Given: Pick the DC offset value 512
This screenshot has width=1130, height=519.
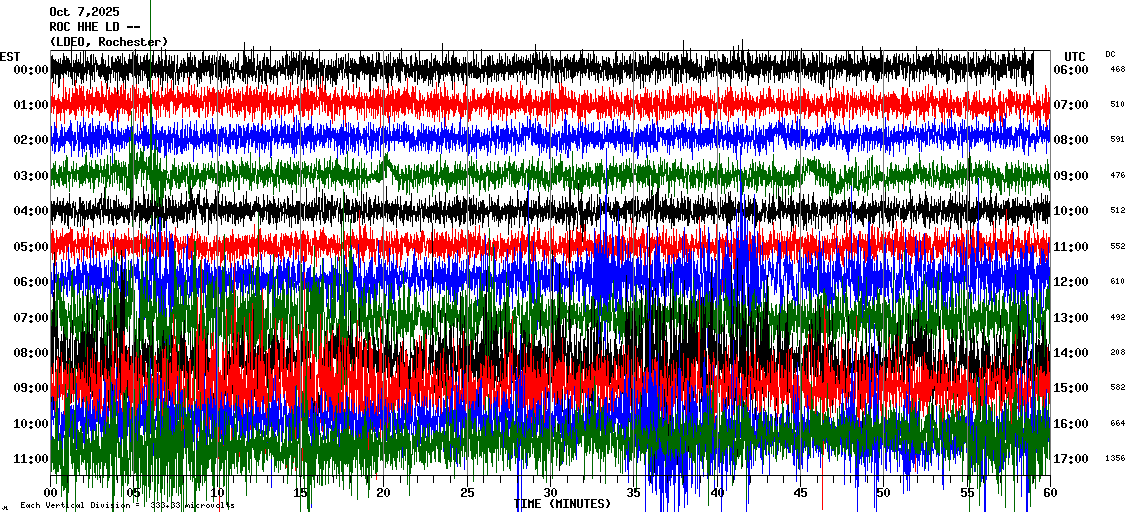Looking at the screenshot, I should tap(1118, 210).
